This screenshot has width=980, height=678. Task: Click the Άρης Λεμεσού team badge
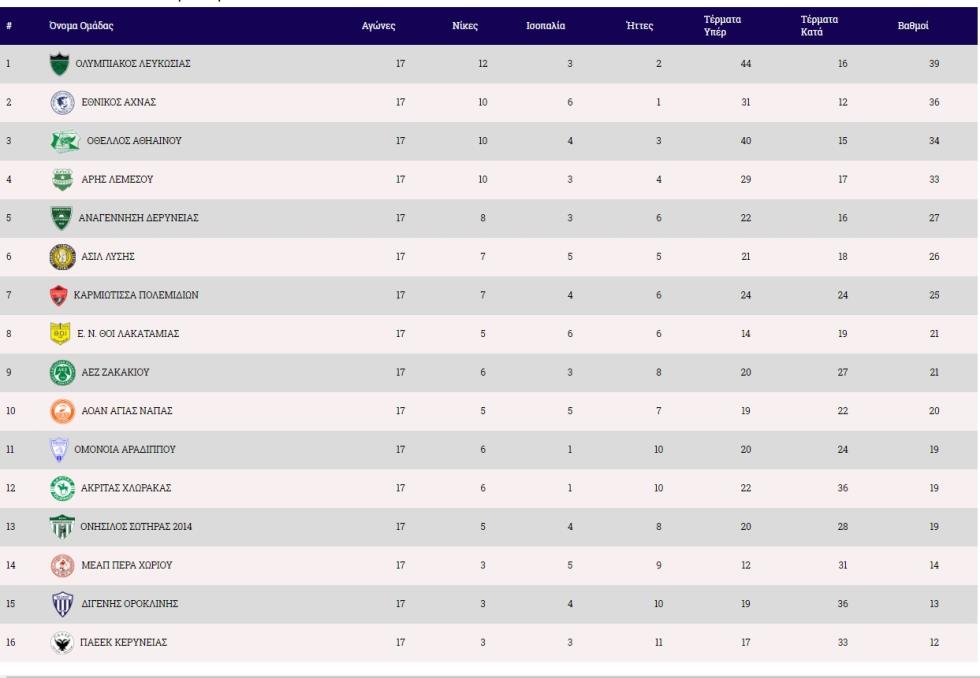tap(62, 180)
